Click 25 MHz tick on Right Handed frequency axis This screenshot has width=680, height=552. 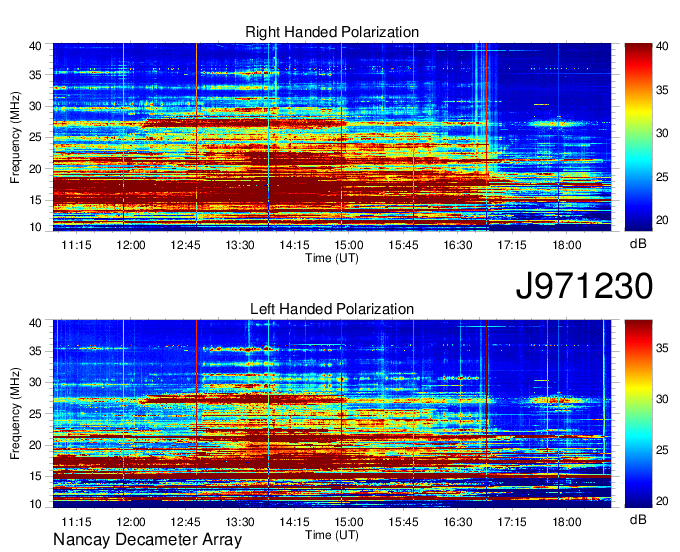35,137
